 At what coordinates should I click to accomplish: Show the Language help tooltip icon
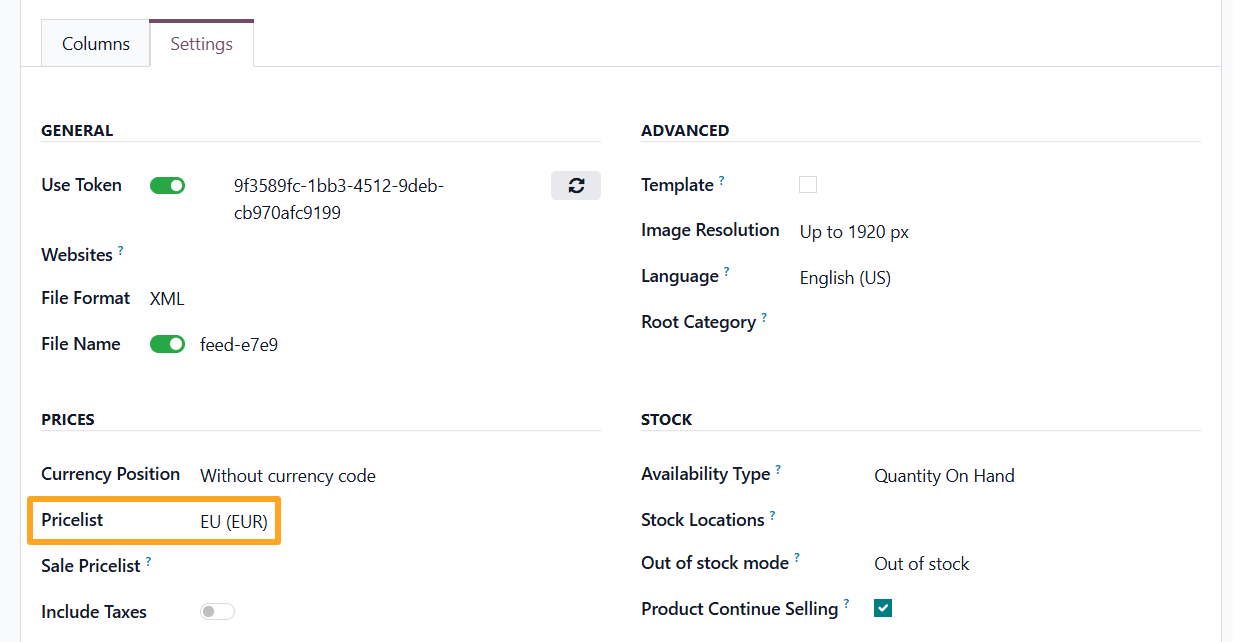click(727, 271)
